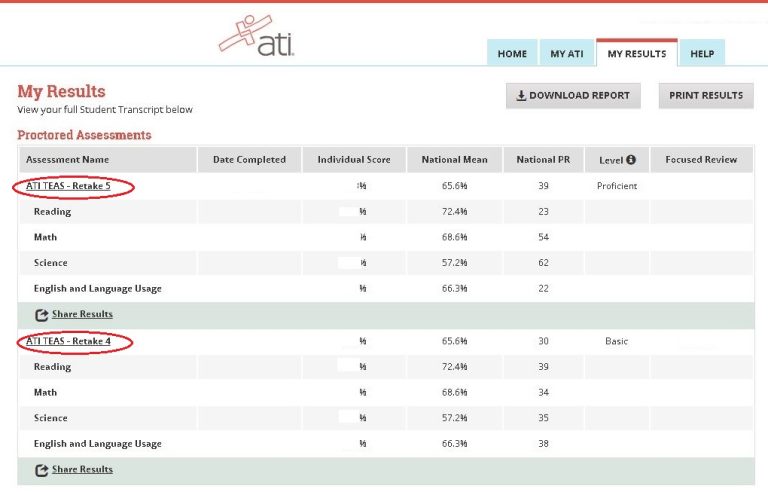Click the National PR column header
768x492 pixels.
(x=543, y=160)
